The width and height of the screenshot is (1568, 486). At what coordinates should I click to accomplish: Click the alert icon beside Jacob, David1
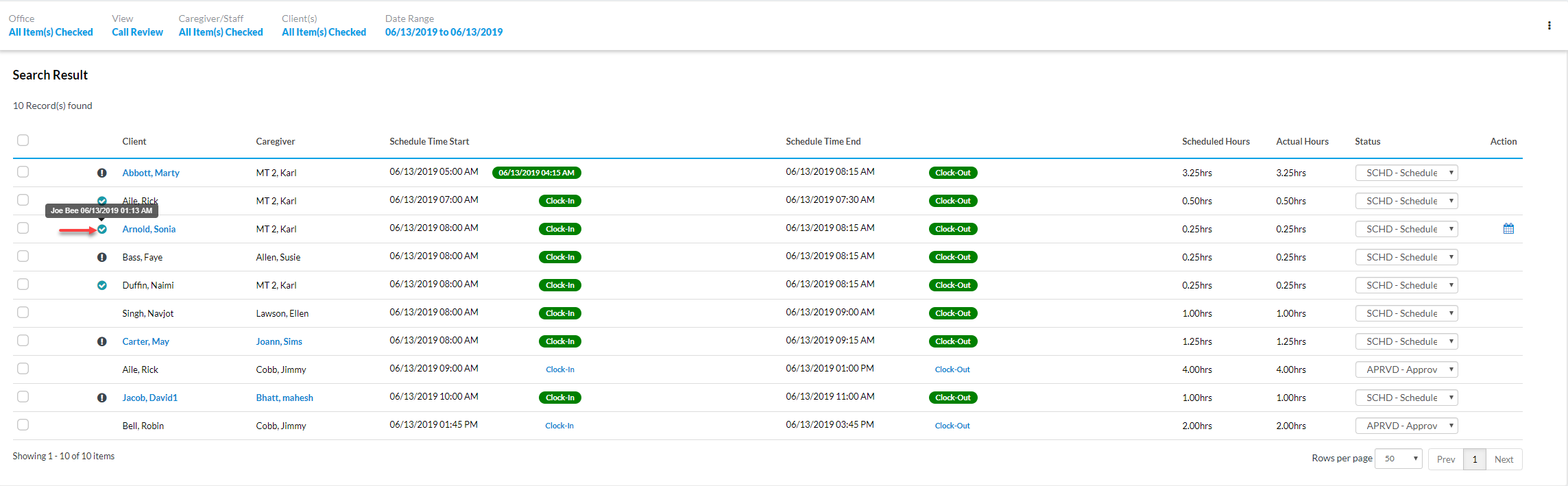coord(101,398)
